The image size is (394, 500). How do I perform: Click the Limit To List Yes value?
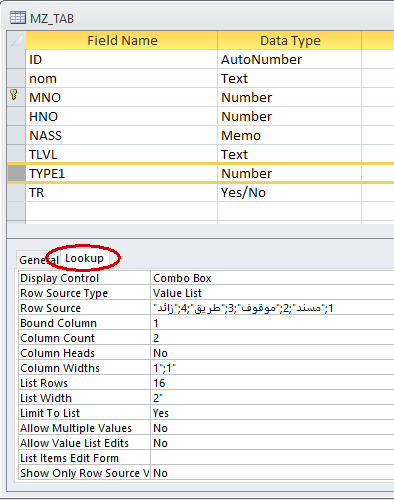click(x=272, y=413)
